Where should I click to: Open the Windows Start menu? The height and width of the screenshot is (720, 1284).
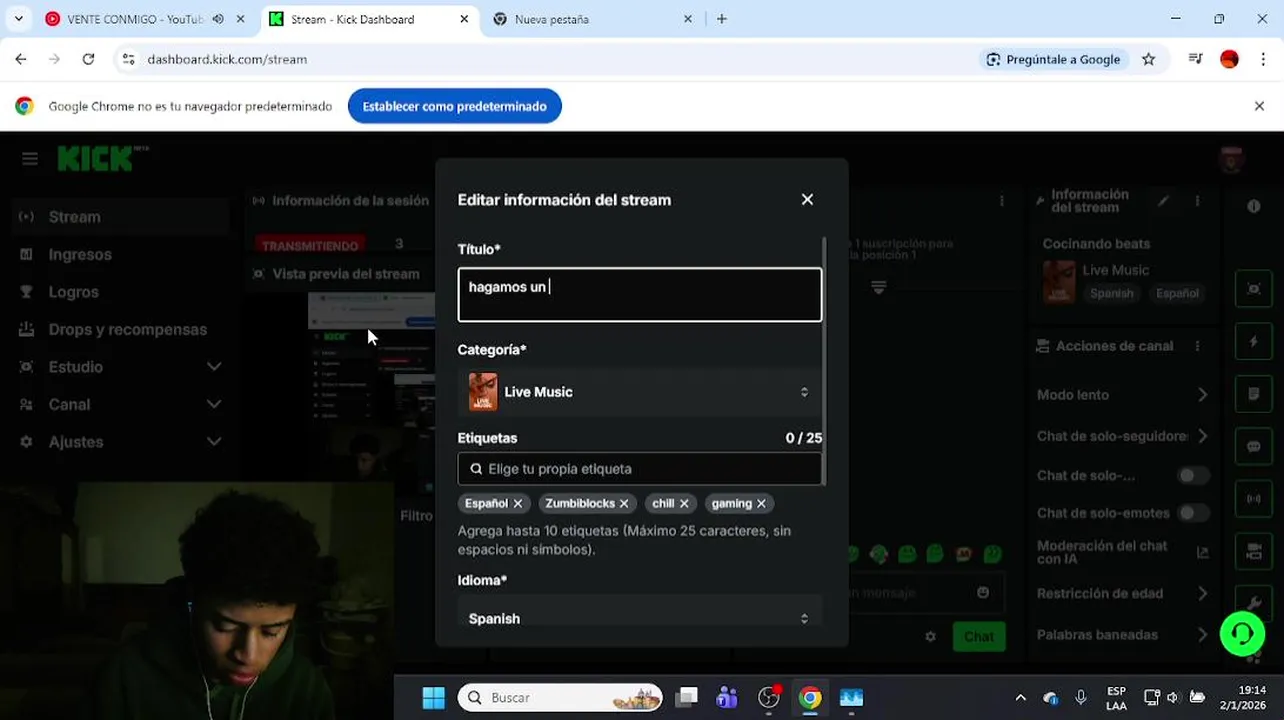(434, 698)
